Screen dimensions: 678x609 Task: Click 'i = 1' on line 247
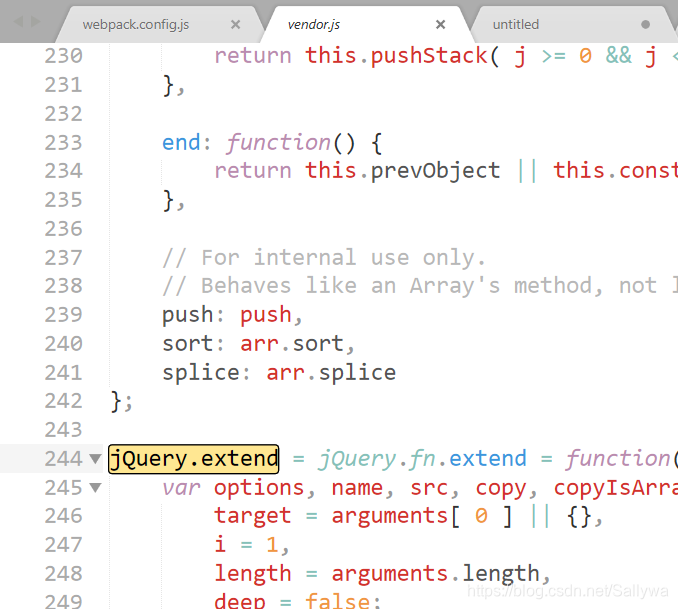tap(246, 545)
